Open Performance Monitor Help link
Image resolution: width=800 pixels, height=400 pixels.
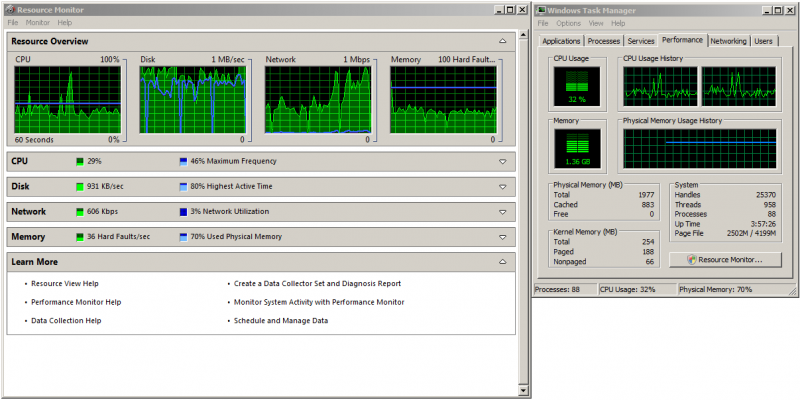[76, 302]
